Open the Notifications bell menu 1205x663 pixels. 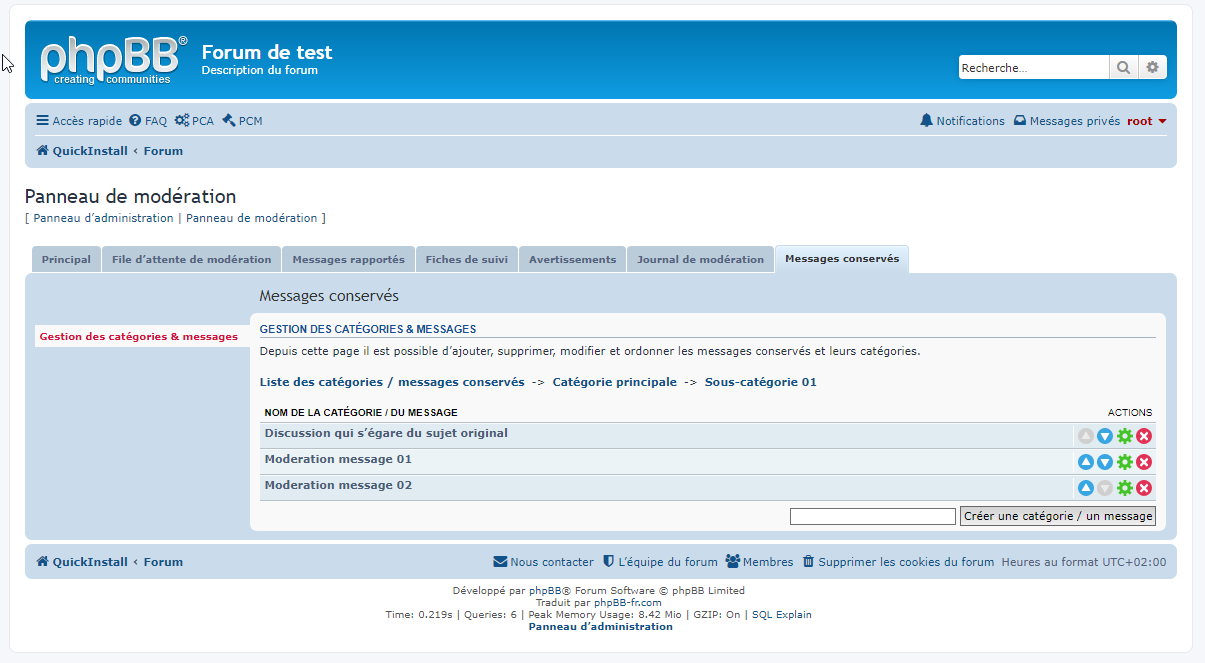point(962,121)
